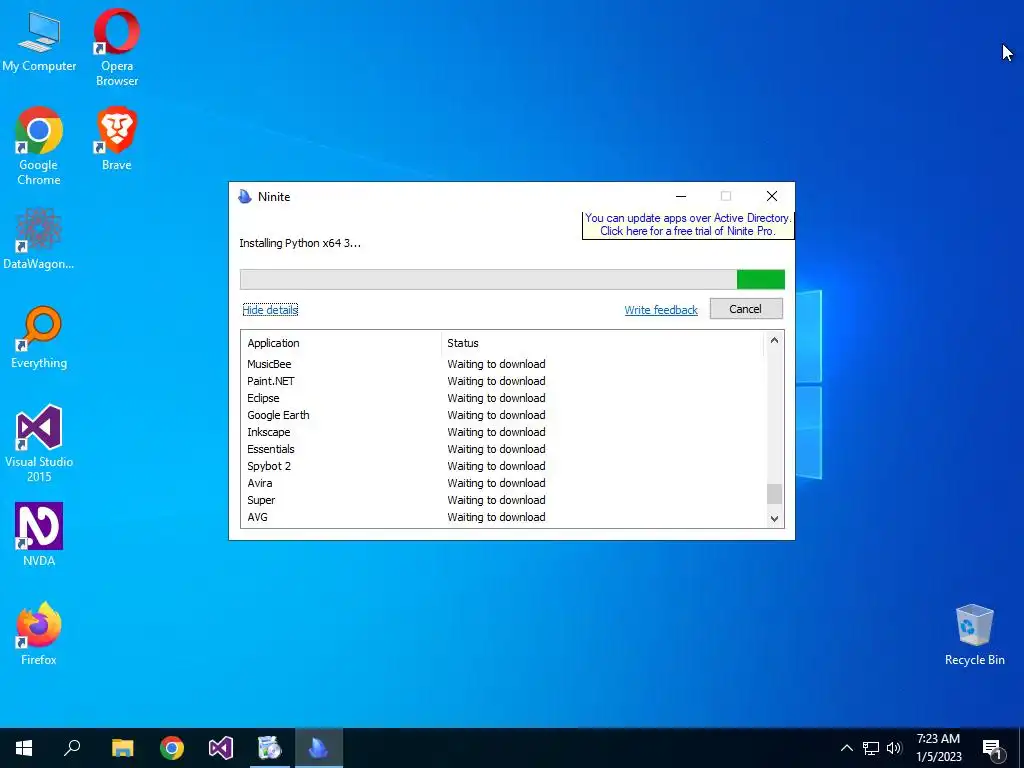1024x768 pixels.
Task: Click Hide details link
Action: 270,310
